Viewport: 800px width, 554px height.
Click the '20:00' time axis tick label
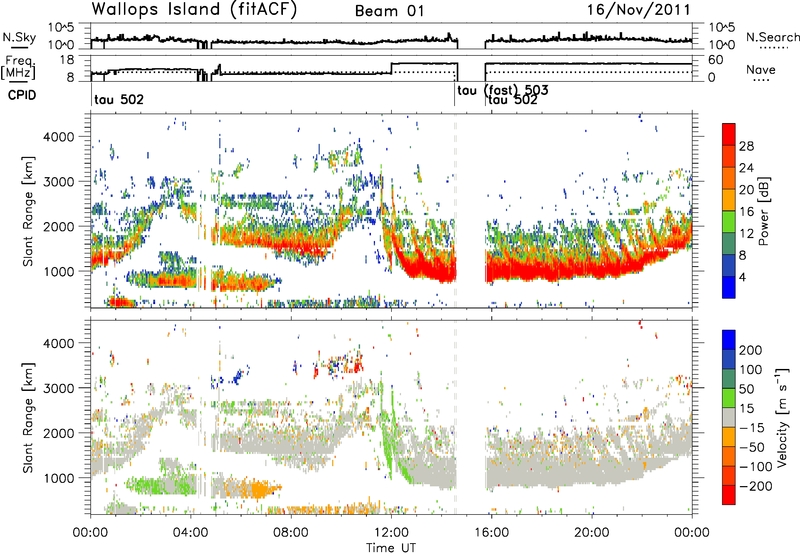[x=592, y=533]
